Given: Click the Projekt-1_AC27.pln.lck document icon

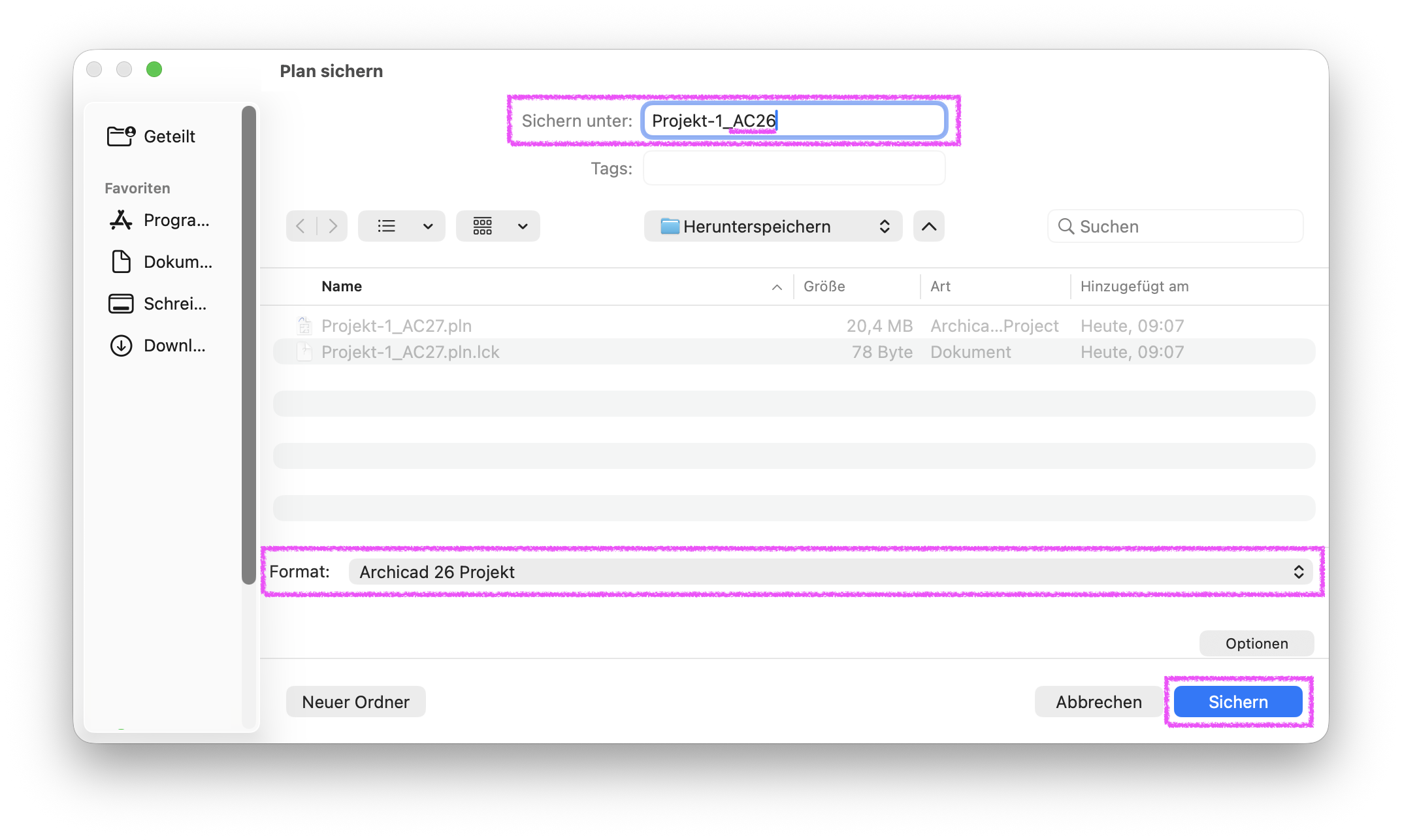Looking at the screenshot, I should click(304, 351).
